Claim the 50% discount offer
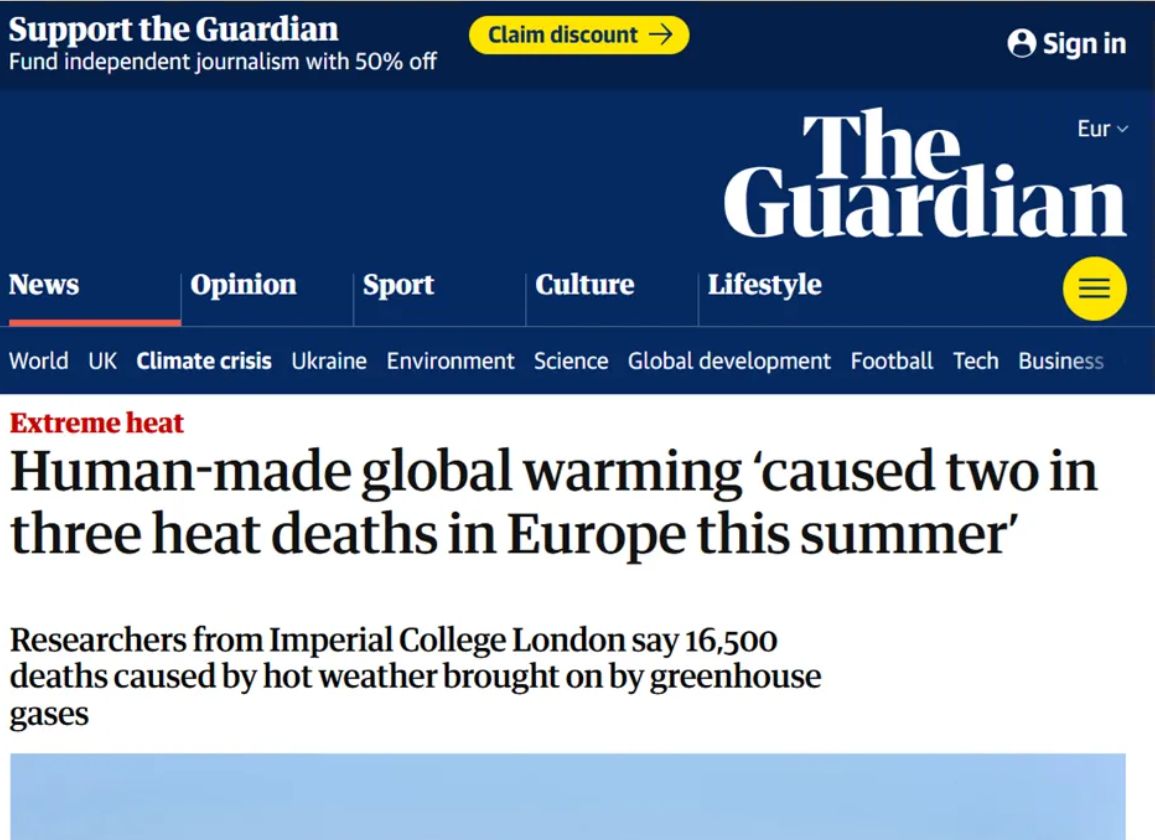The height and width of the screenshot is (840, 1155). [579, 35]
